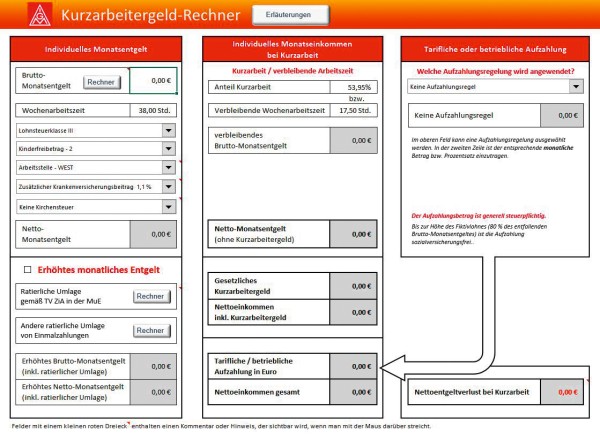
Task: Select the Netto-Monatsentgelt value in left panel
Action: point(153,234)
